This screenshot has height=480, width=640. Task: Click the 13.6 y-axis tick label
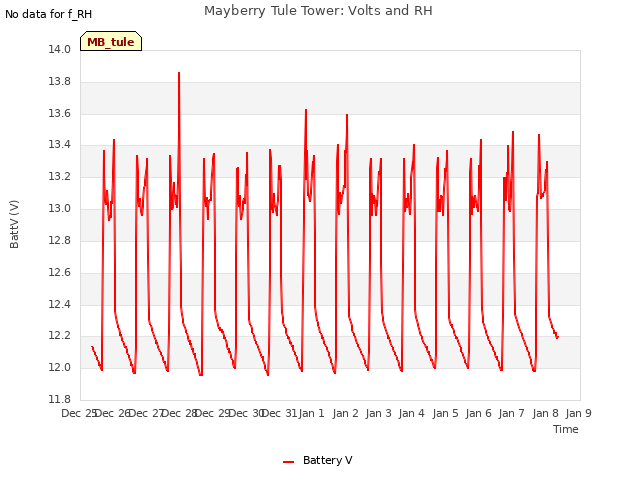click(60, 113)
